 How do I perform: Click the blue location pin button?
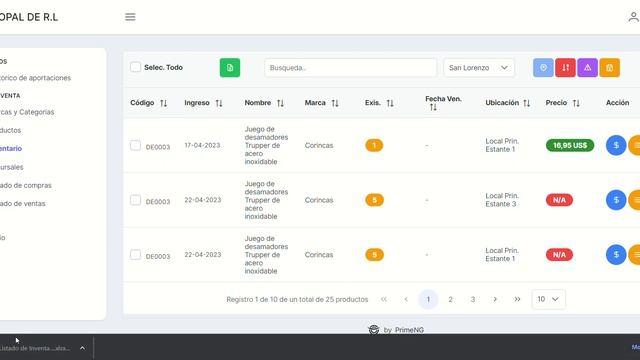543,68
